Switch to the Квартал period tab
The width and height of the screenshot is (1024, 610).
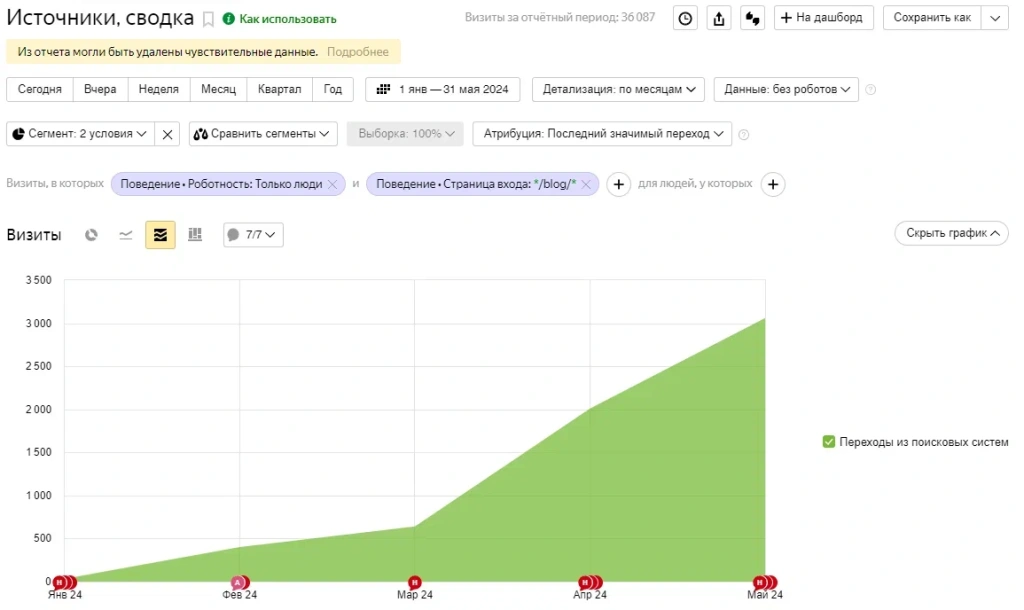[x=279, y=89]
